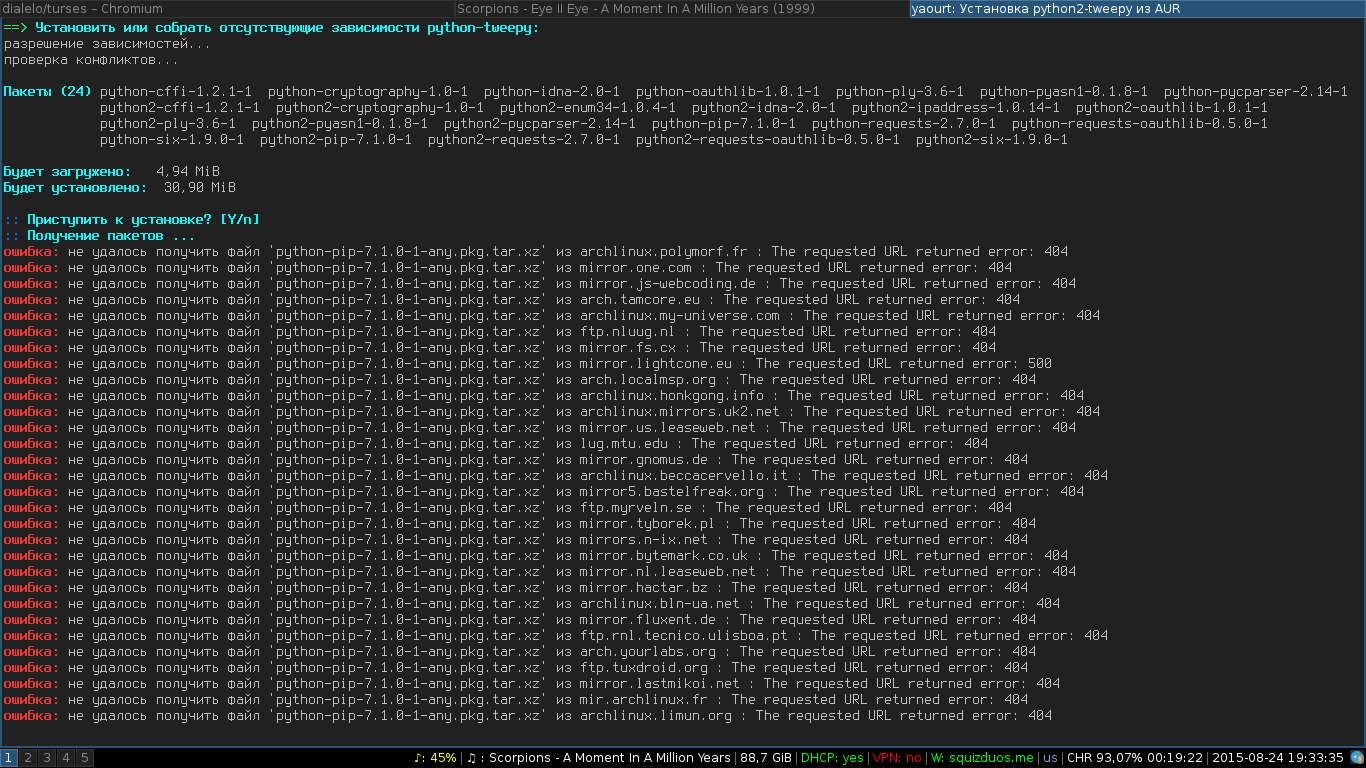Click the 'Будет установлено: 30,90 MiB' line
Screen dimensions: 1366x768
point(120,188)
